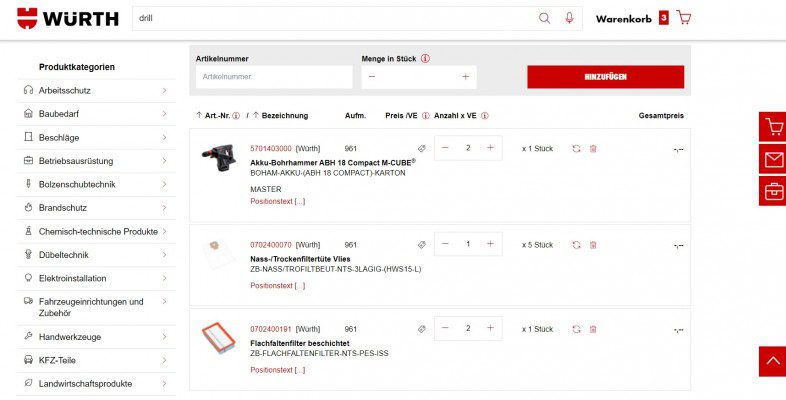Open the Warenkorb cart icon in header
Image resolution: width=786 pixels, height=400 pixels.
(x=683, y=18)
